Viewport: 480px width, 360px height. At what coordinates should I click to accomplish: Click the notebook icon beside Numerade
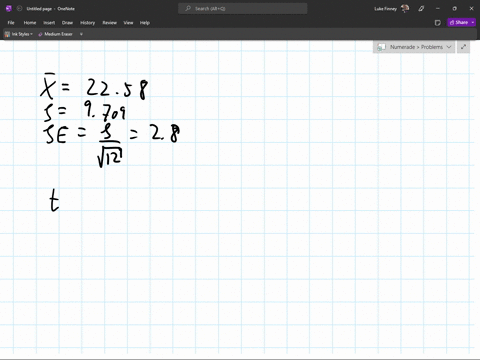point(381,47)
